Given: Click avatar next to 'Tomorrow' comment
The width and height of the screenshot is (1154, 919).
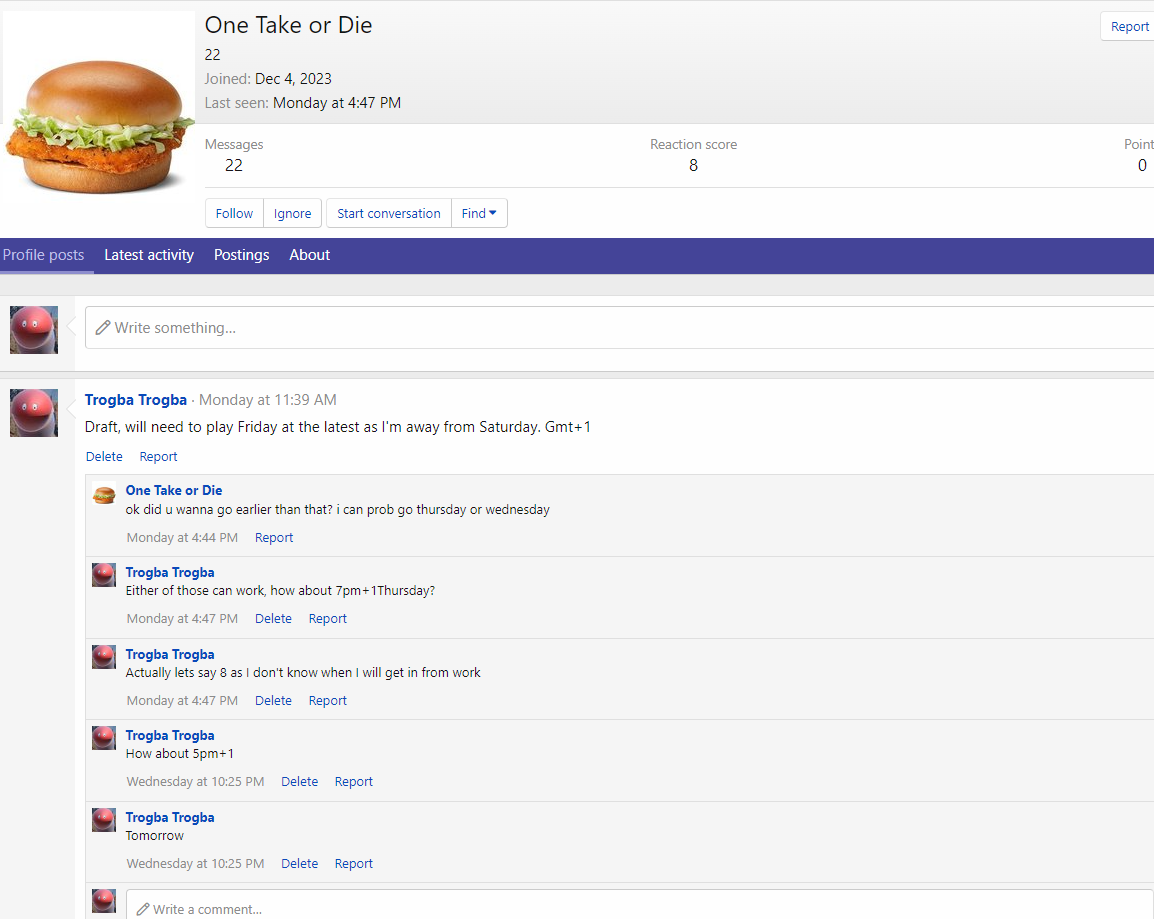Looking at the screenshot, I should point(104,820).
